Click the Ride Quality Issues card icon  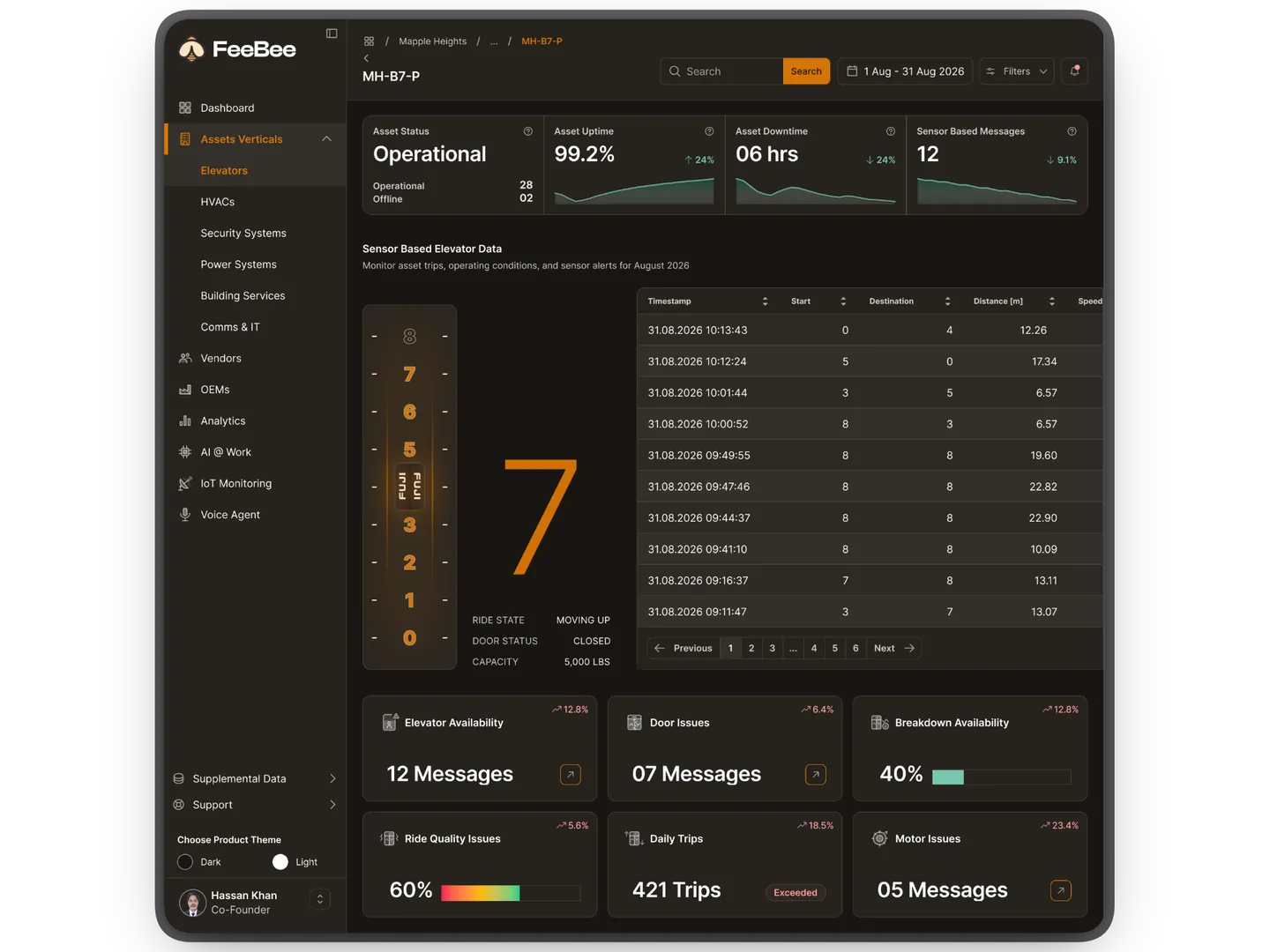coord(389,838)
